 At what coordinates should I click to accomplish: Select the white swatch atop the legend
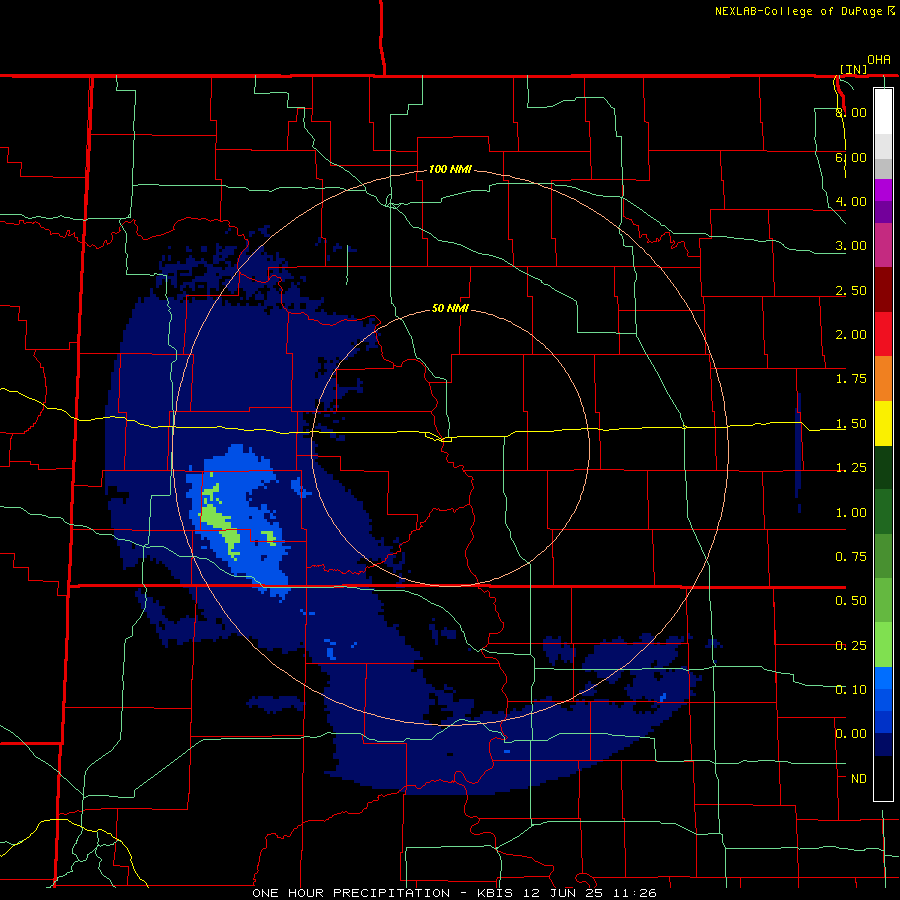point(883,112)
